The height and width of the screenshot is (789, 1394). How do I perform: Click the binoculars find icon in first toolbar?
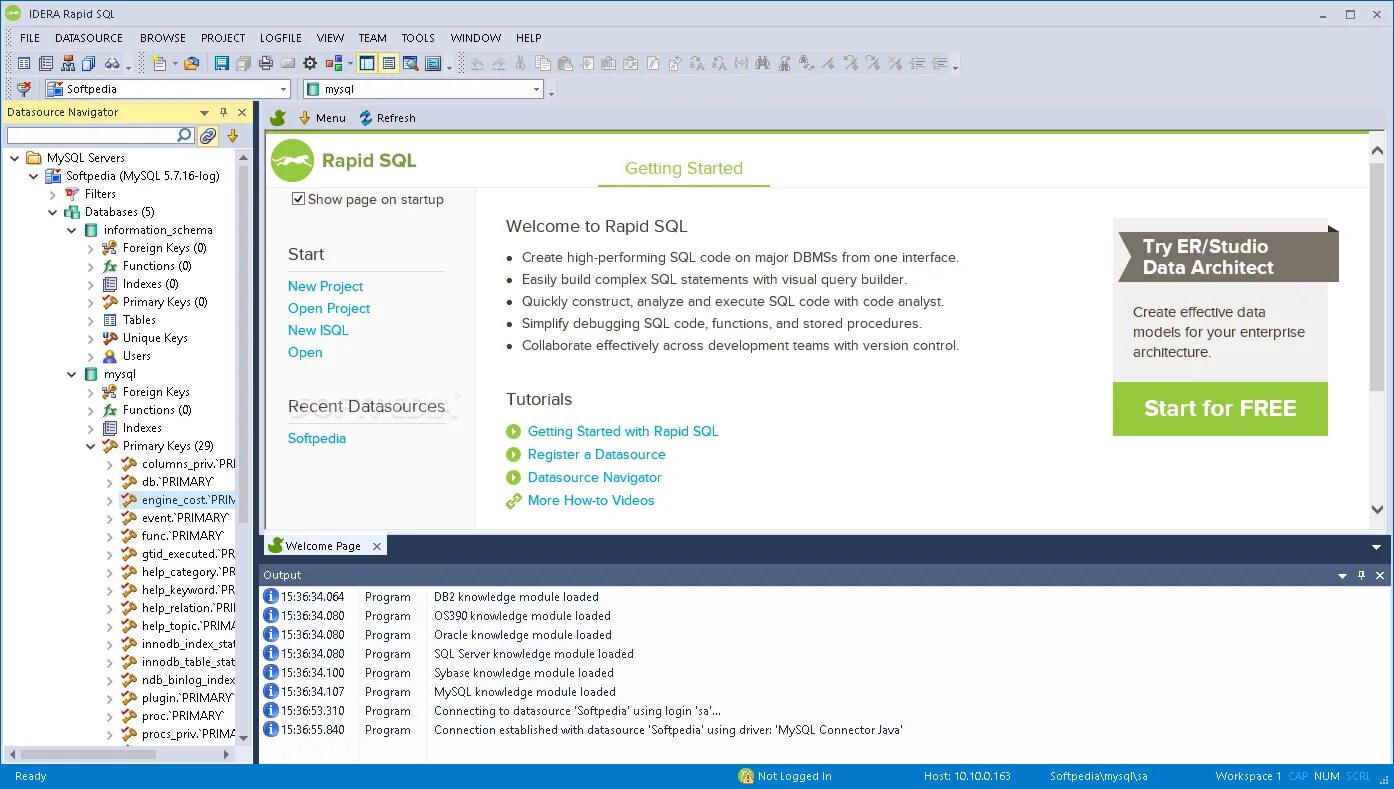[x=111, y=63]
